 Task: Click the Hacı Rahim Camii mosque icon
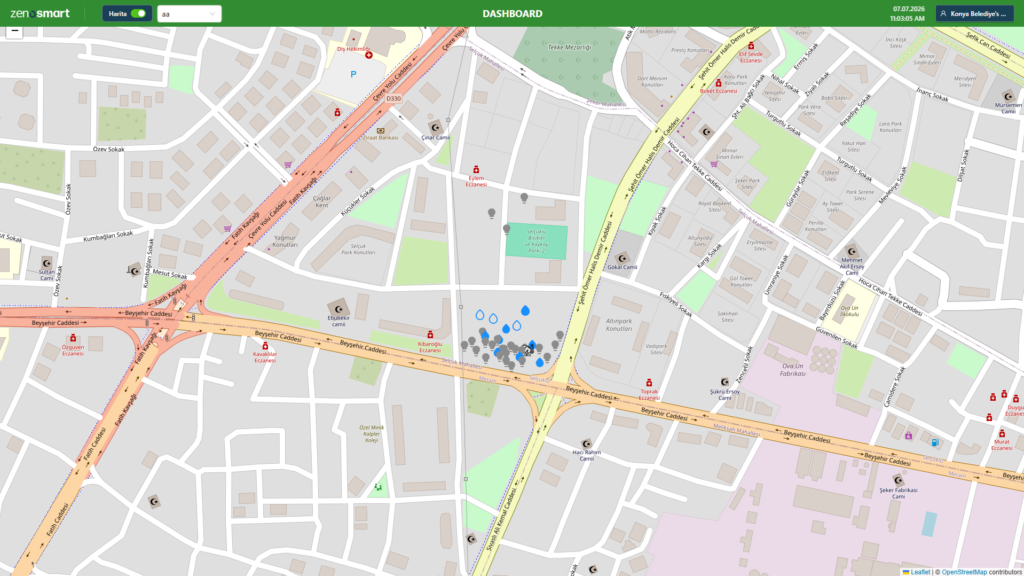click(586, 444)
